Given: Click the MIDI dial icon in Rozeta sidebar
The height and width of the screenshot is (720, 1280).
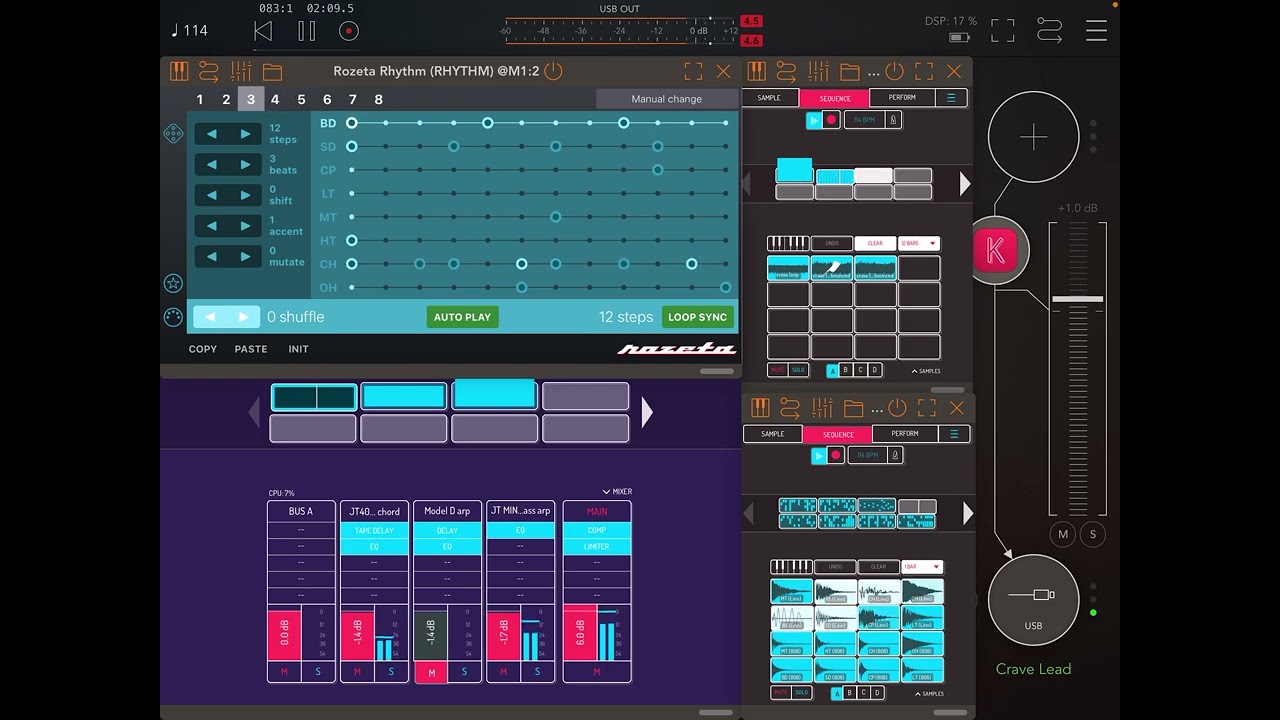Looking at the screenshot, I should pos(173,317).
